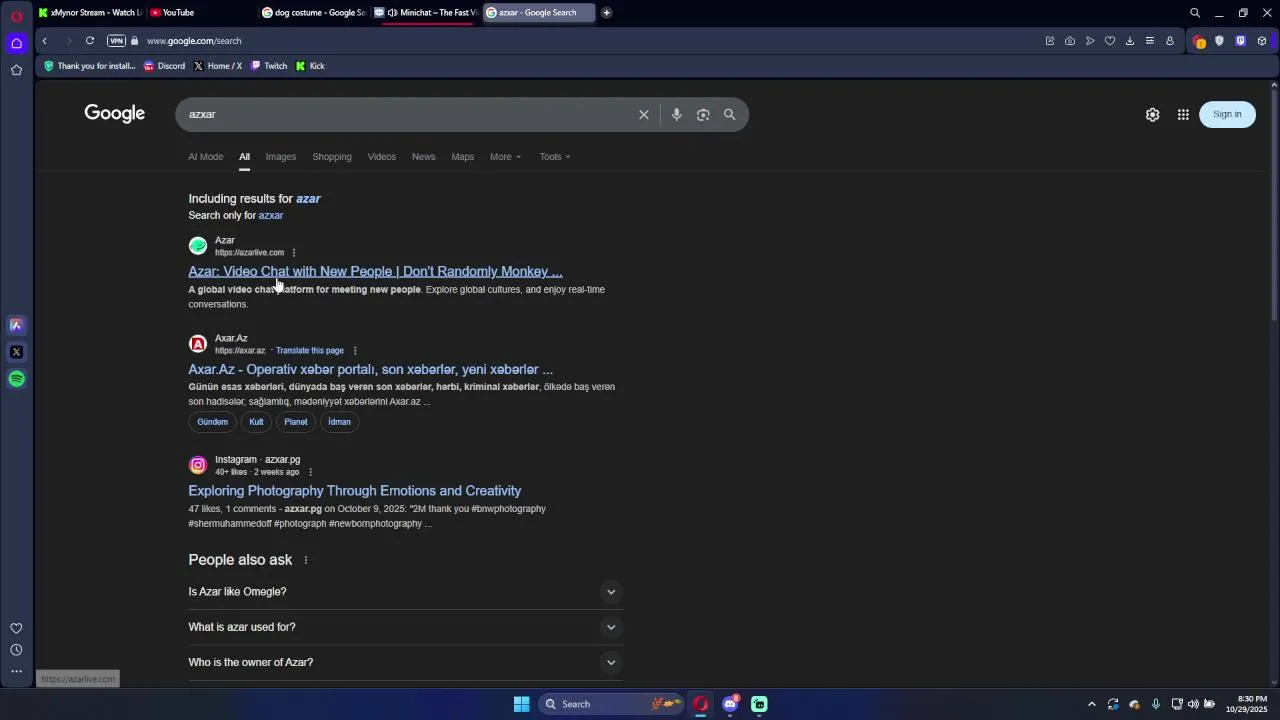Select the Videos results tab
Screen dimensions: 1280x720
coord(382,157)
